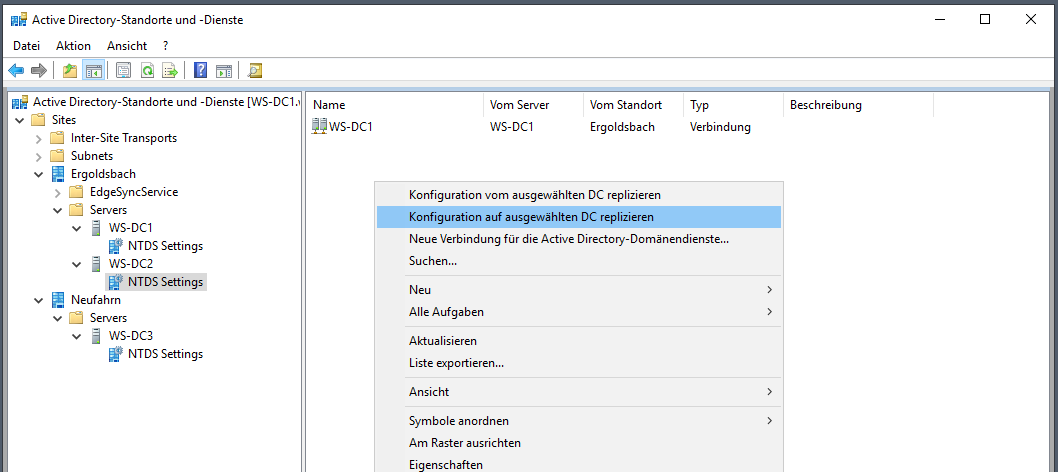Open Ansicht submenu in context menu
Image resolution: width=1058 pixels, height=472 pixels.
(578, 392)
